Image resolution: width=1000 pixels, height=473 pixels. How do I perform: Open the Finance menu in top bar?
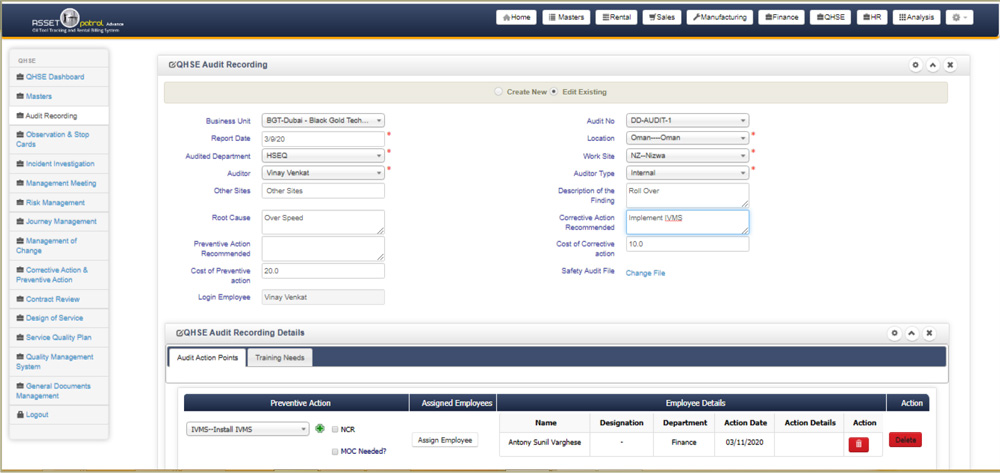tap(780, 17)
